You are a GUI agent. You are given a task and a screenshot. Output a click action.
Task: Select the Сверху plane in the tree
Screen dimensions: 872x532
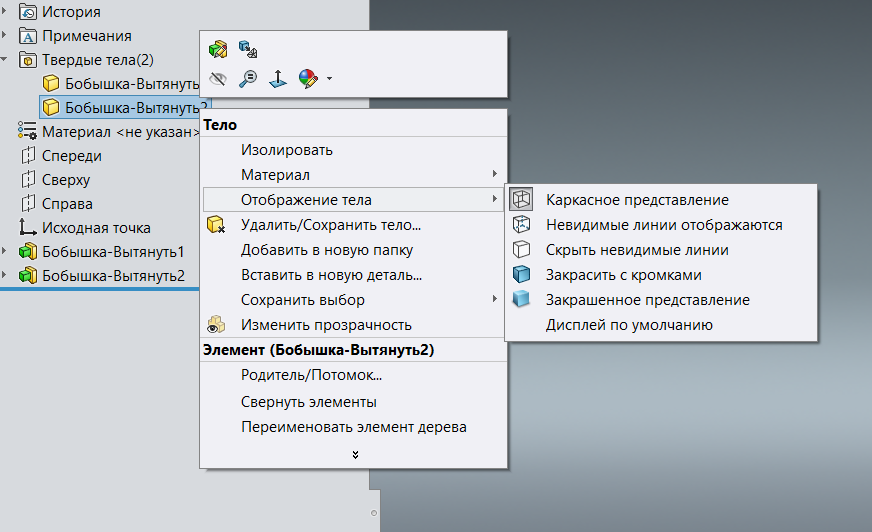click(66, 180)
